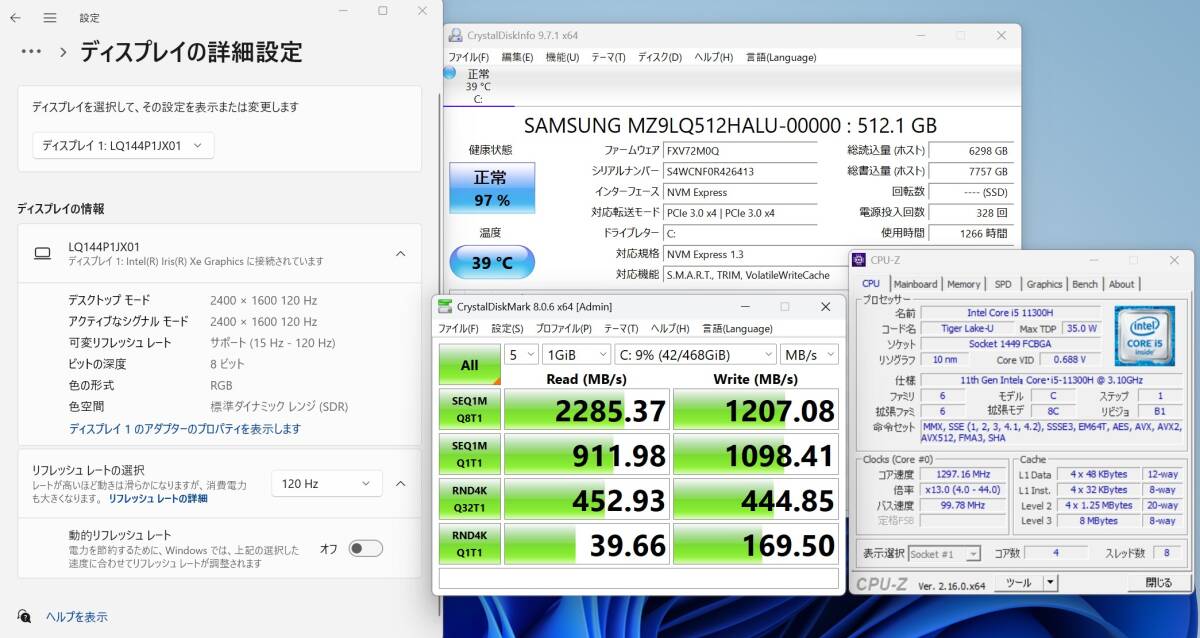
Task: Run the RND4K Q1T1 benchmark
Action: point(469,545)
